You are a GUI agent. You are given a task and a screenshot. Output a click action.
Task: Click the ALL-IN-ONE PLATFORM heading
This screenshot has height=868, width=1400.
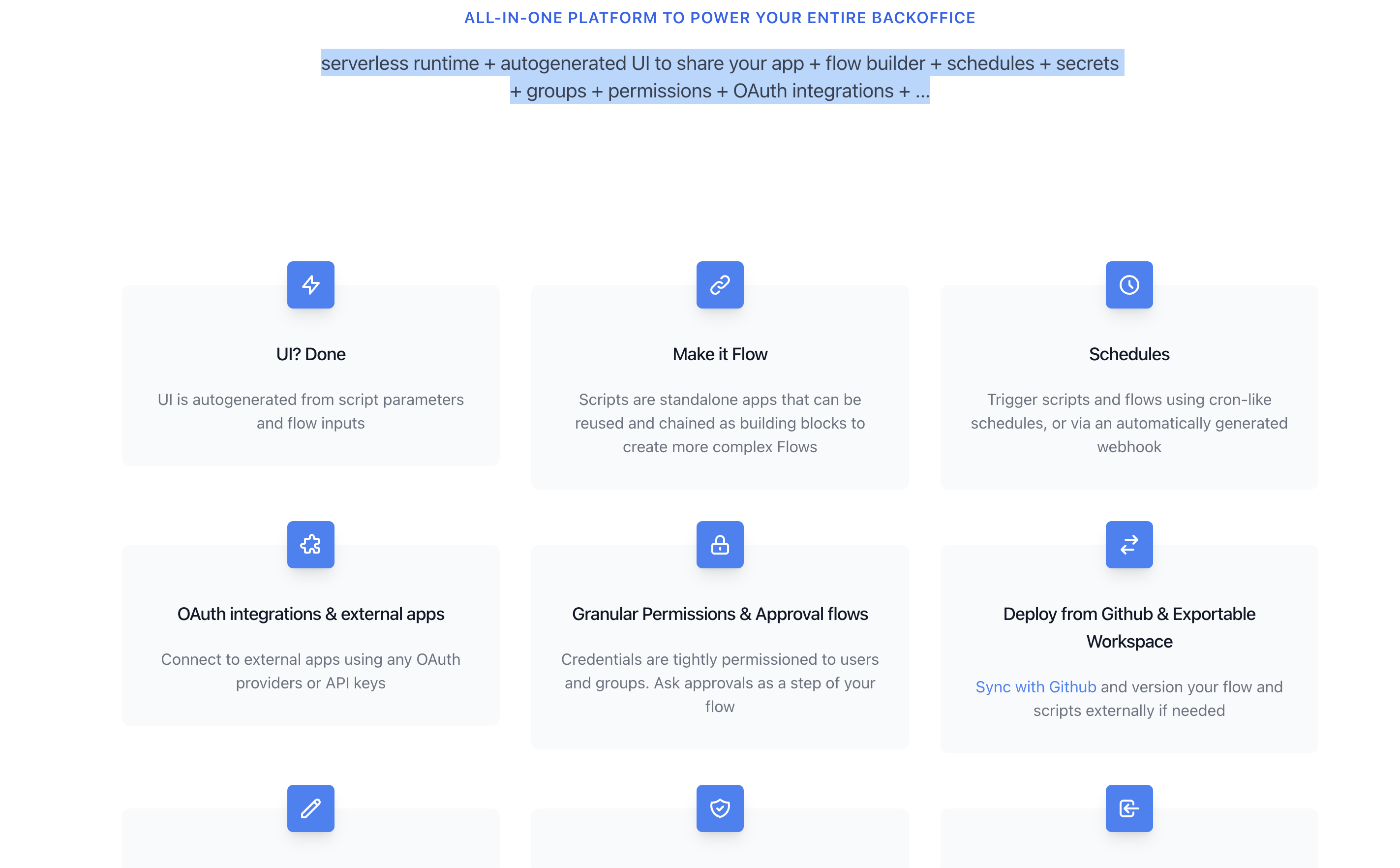720,18
